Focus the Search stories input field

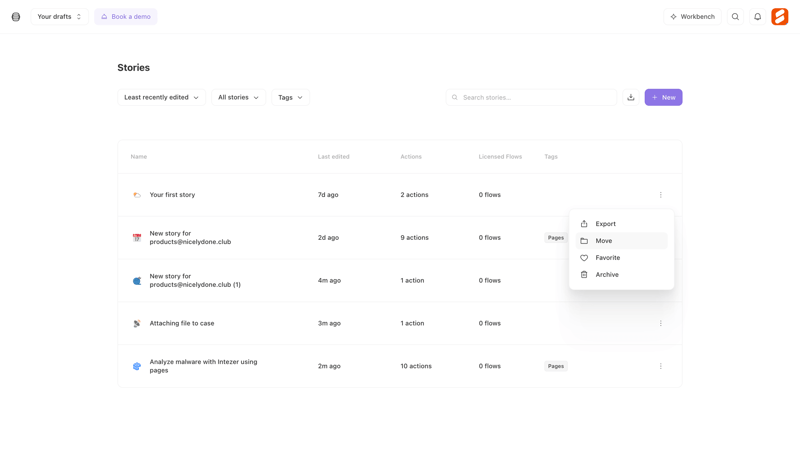(x=531, y=97)
